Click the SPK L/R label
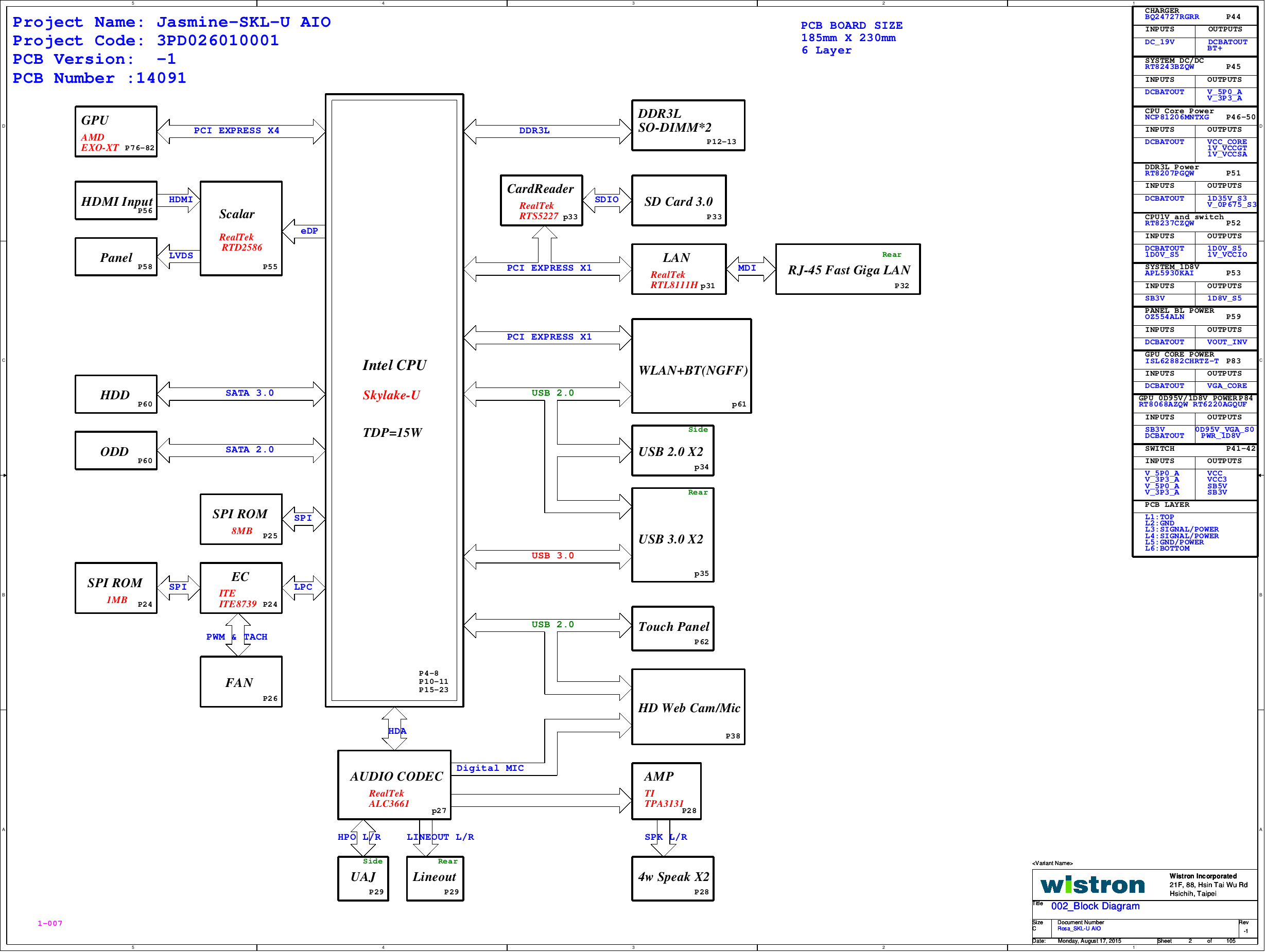The height and width of the screenshot is (952, 1266). (666, 837)
